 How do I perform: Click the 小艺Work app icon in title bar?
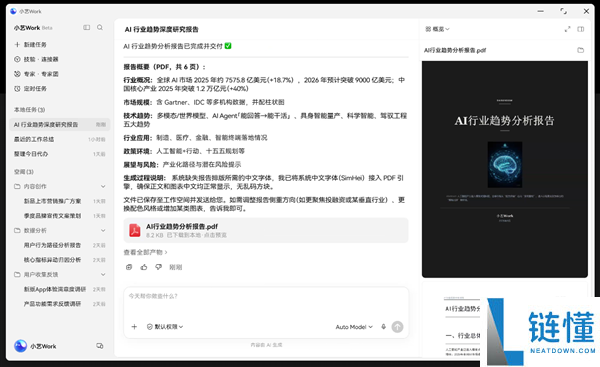click(13, 11)
